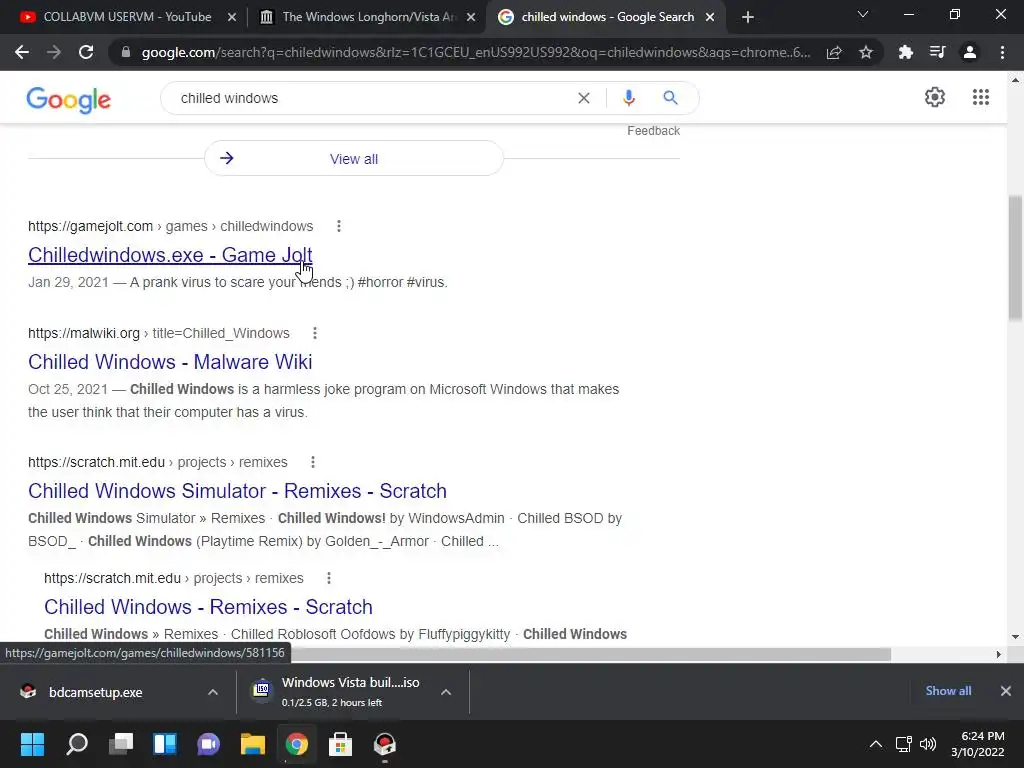The image size is (1024, 768).
Task: Open the Extensions puzzle icon
Action: [x=905, y=52]
